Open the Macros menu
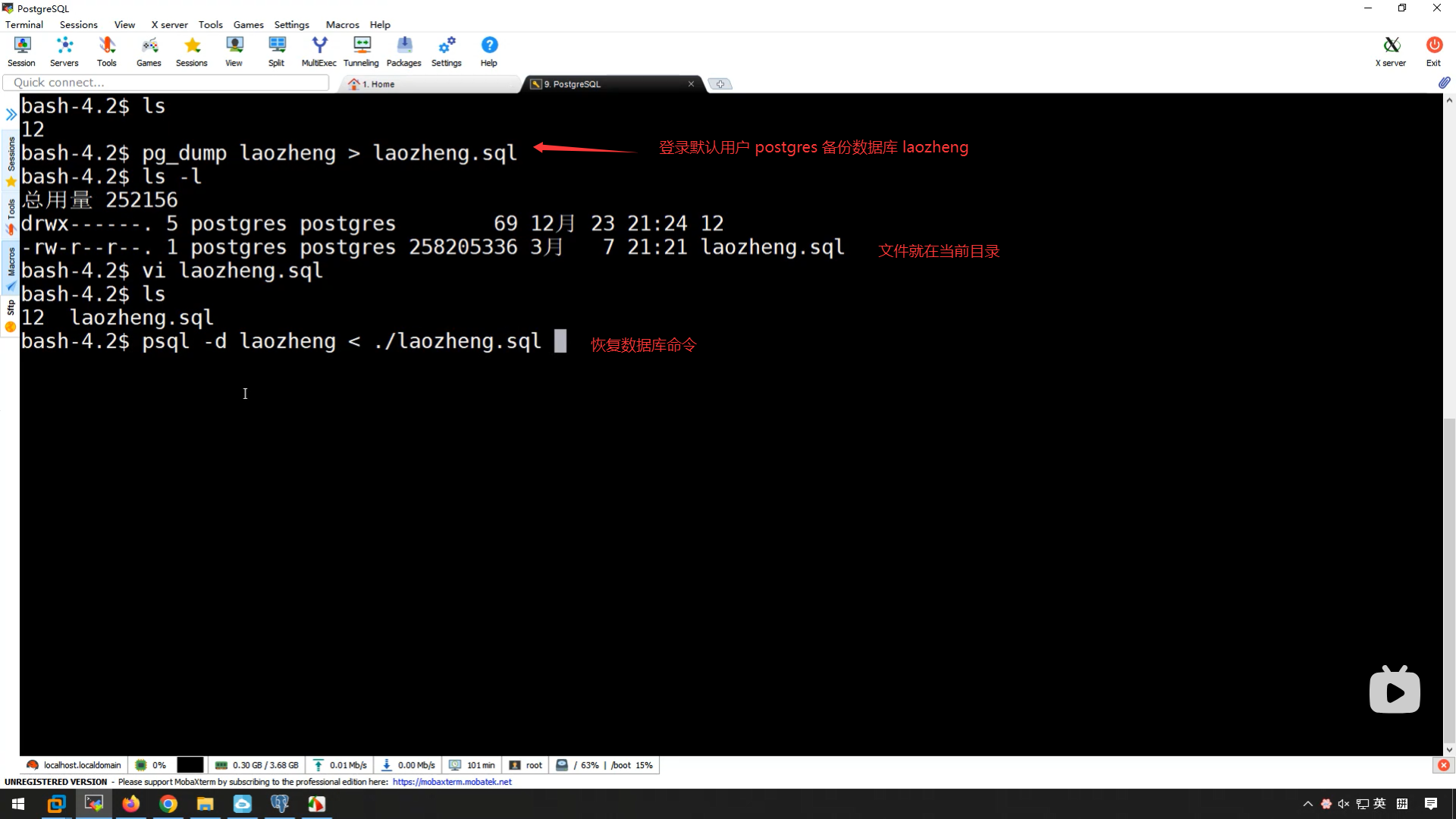1456x819 pixels. (x=342, y=24)
